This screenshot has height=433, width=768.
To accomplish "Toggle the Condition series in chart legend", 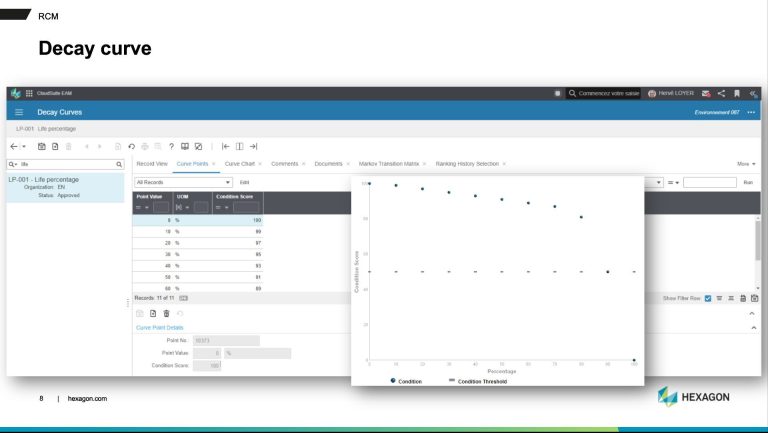I will click(x=406, y=381).
